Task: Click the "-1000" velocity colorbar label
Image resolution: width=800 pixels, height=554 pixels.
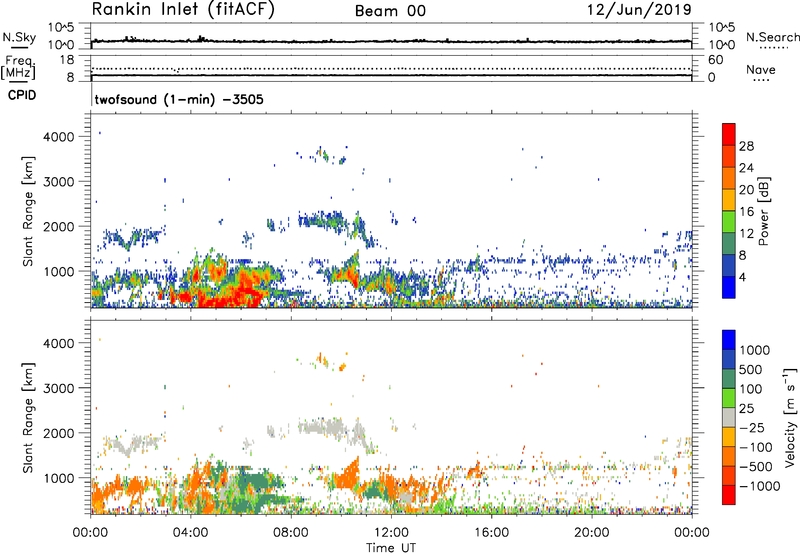Action: [760, 486]
